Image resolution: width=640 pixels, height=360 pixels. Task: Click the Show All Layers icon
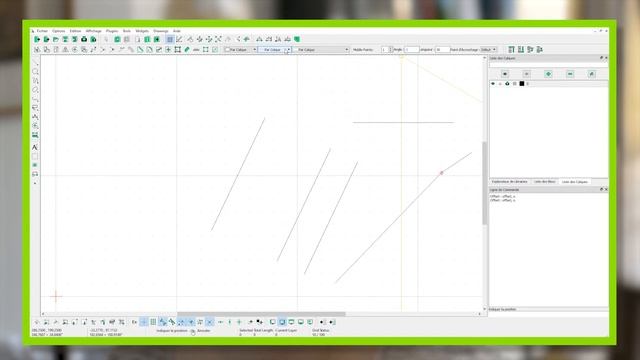pyautogui.click(x=505, y=74)
